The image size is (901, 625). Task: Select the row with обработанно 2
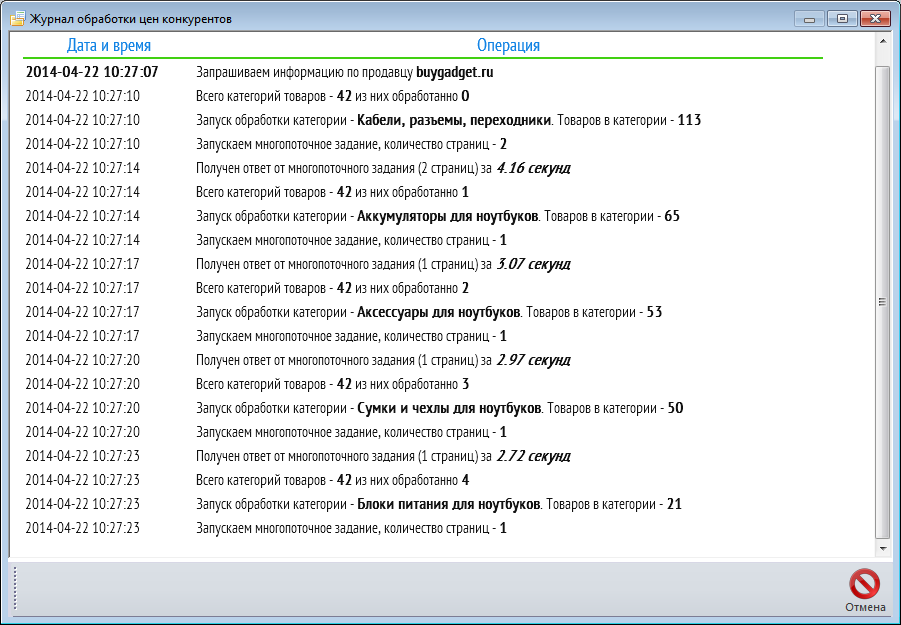pos(423,288)
